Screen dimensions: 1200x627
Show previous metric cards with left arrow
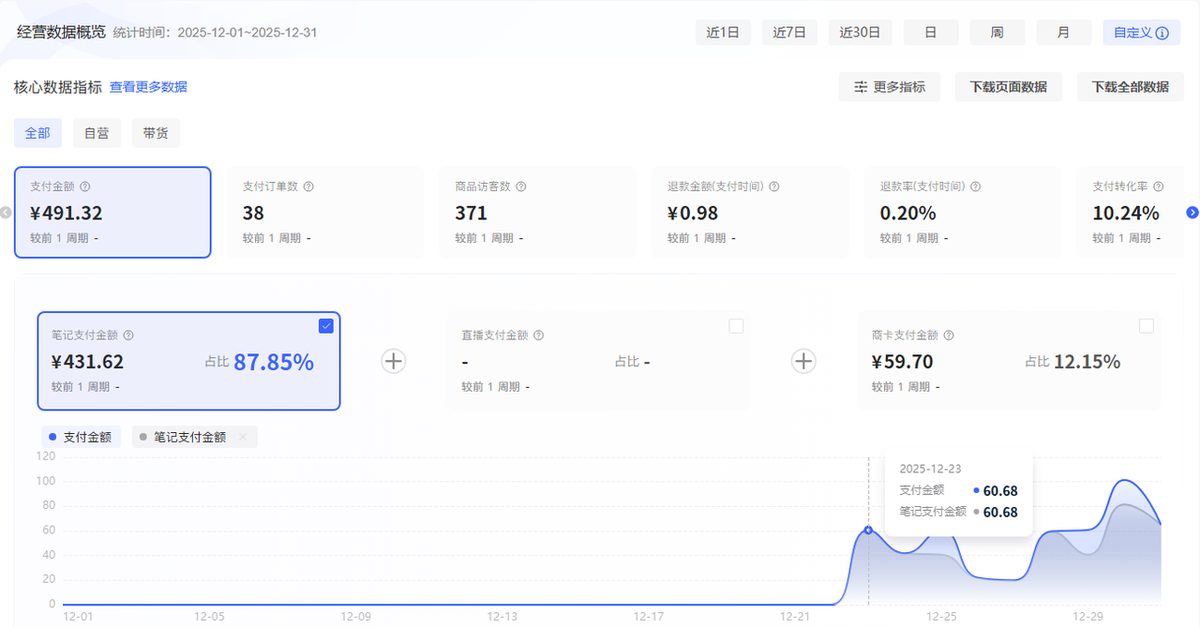tap(5, 212)
